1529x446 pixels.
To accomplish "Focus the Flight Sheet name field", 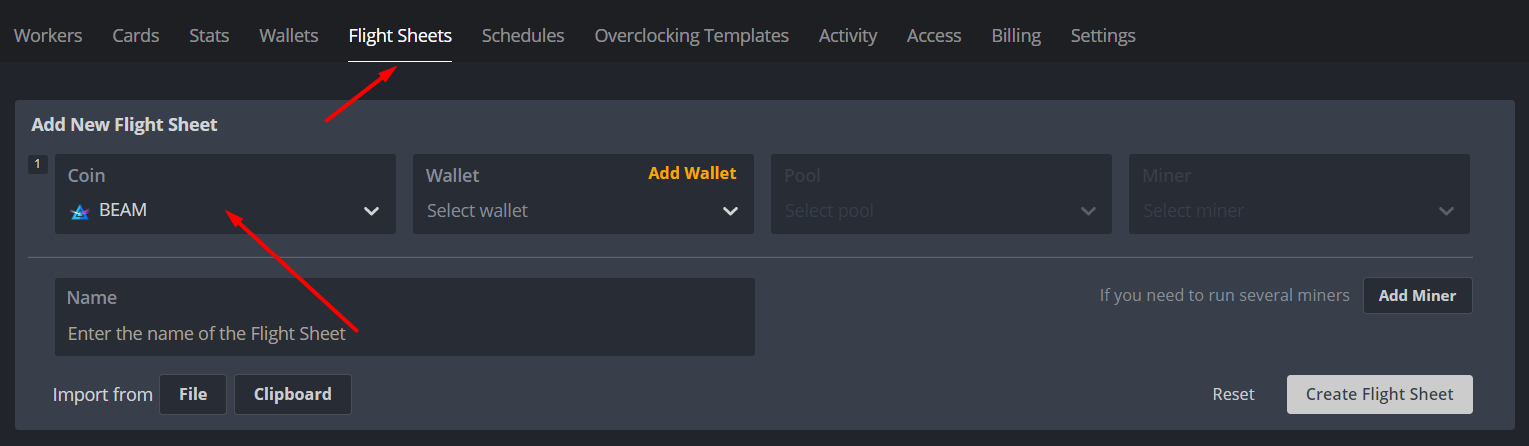I will point(405,317).
